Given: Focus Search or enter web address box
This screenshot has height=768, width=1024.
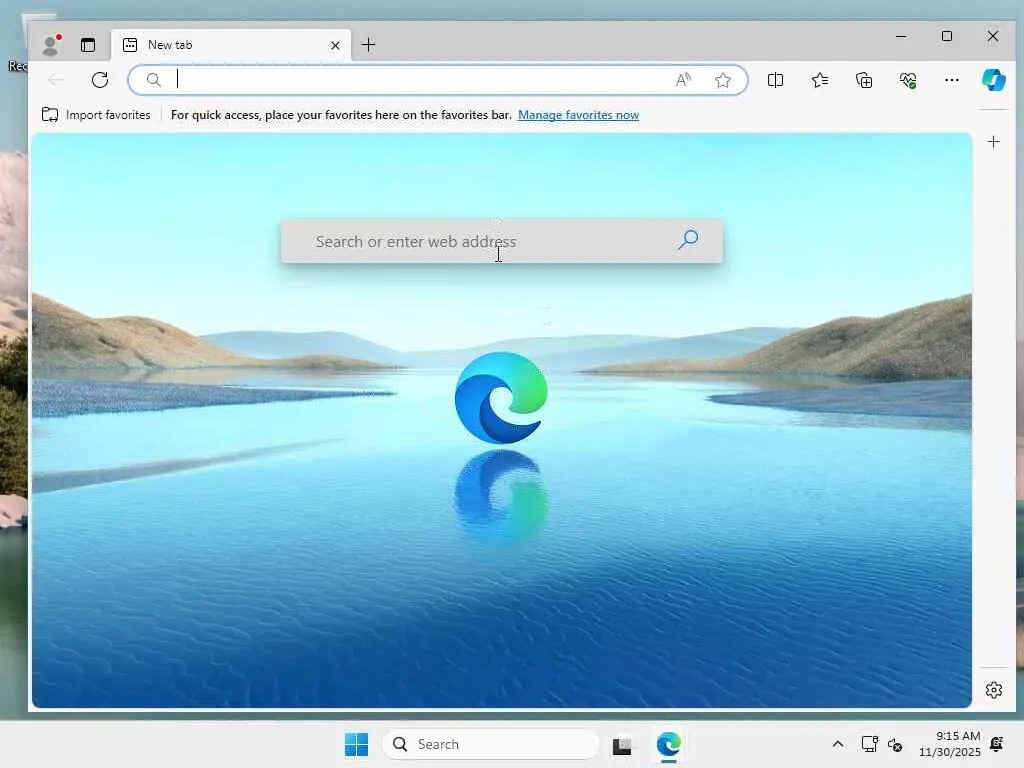Looking at the screenshot, I should pos(502,242).
